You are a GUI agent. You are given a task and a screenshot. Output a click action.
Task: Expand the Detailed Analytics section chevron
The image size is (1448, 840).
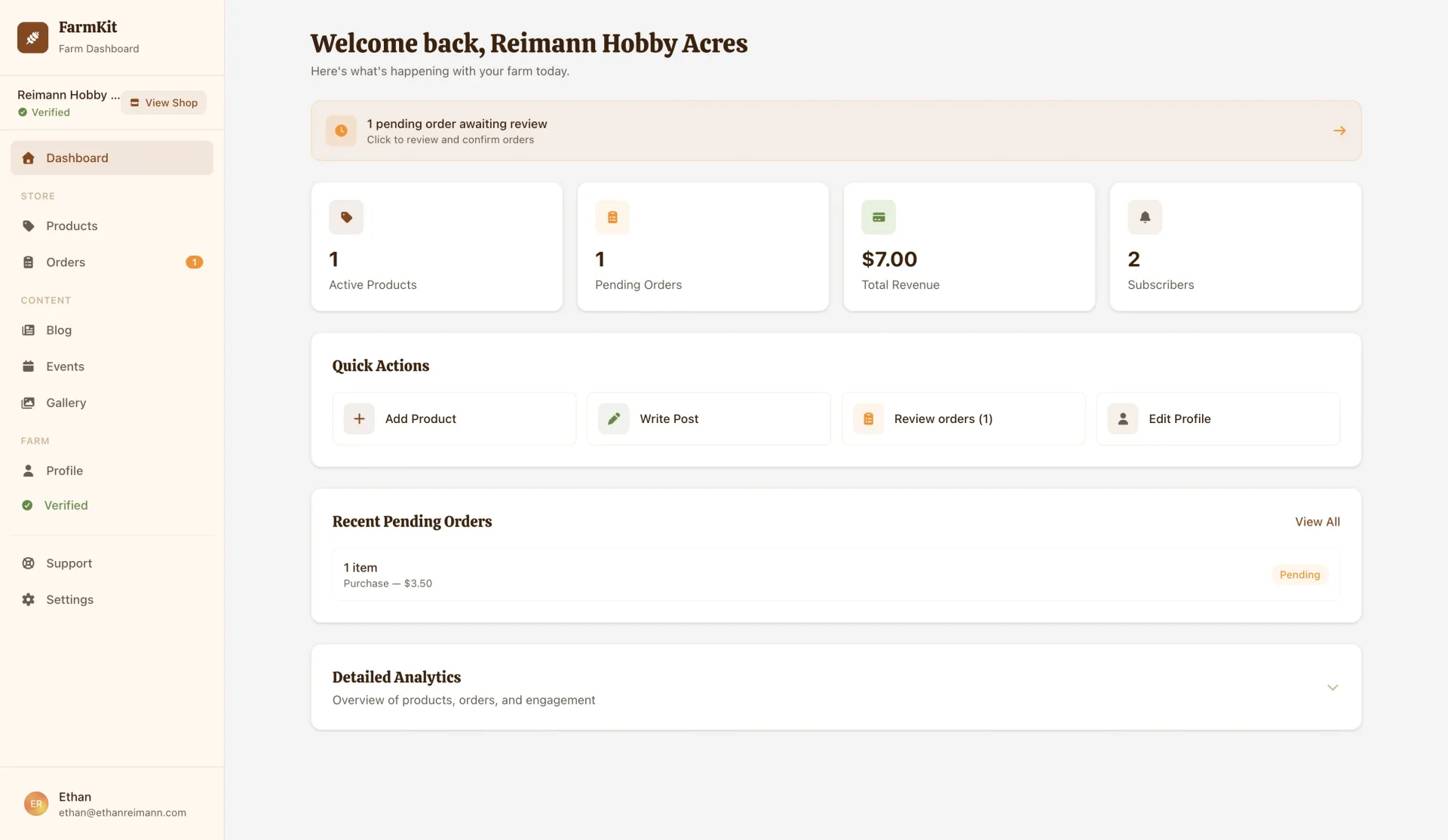coord(1332,687)
